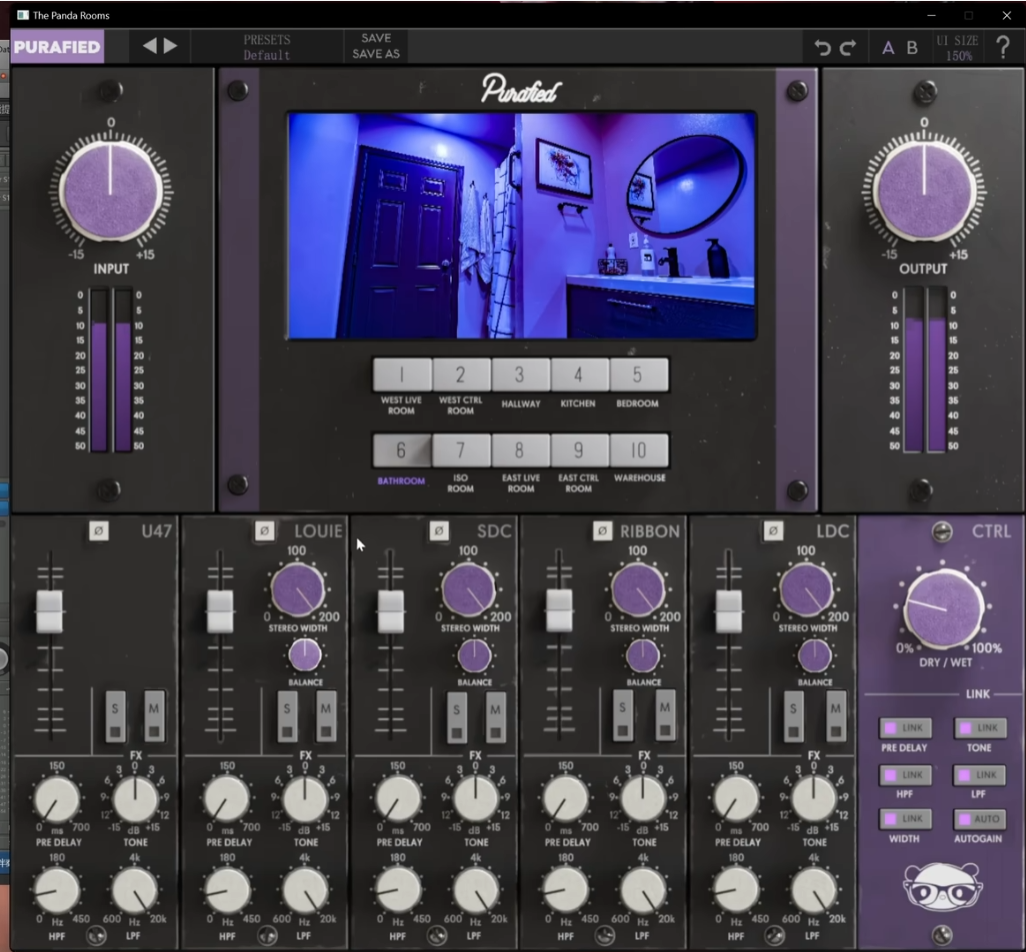
Task: Undo the last change
Action: (823, 48)
